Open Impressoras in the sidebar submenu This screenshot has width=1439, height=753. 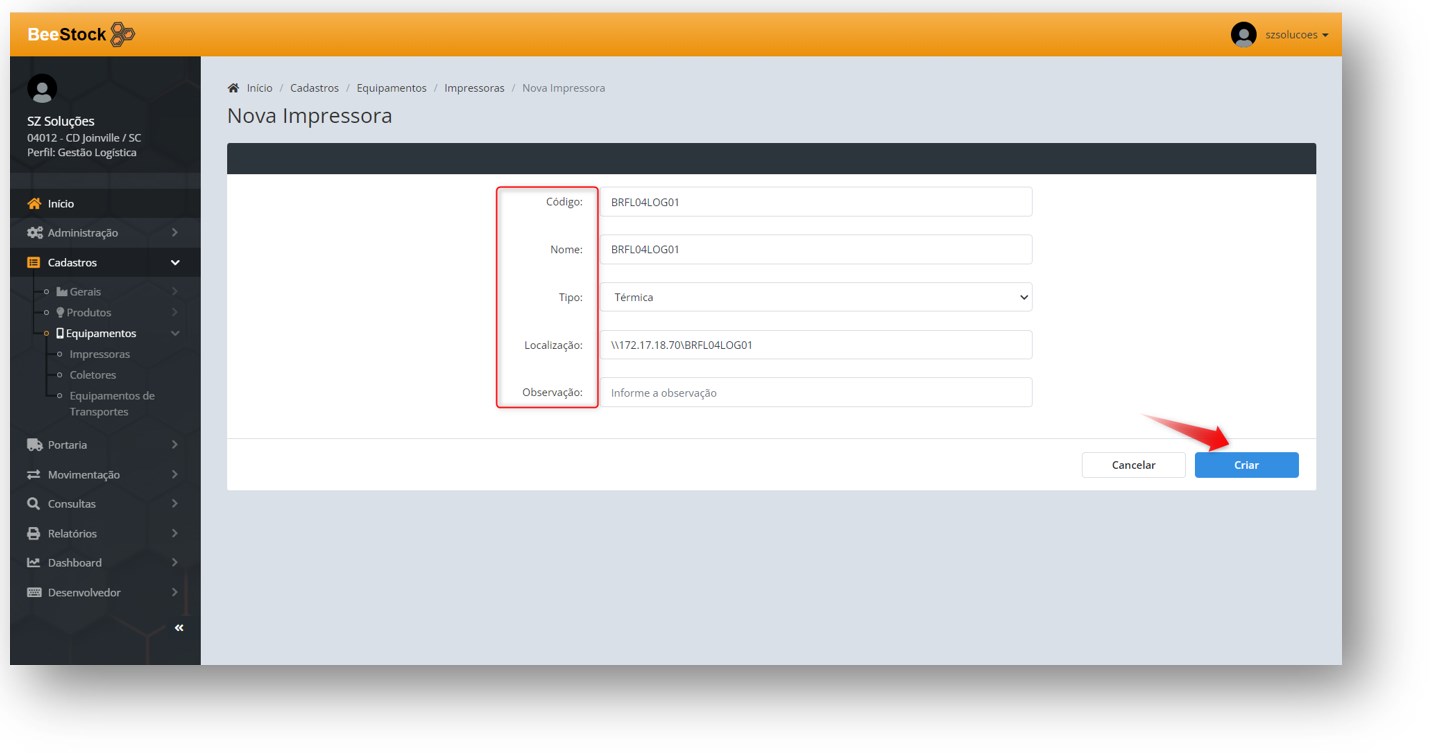(99, 355)
